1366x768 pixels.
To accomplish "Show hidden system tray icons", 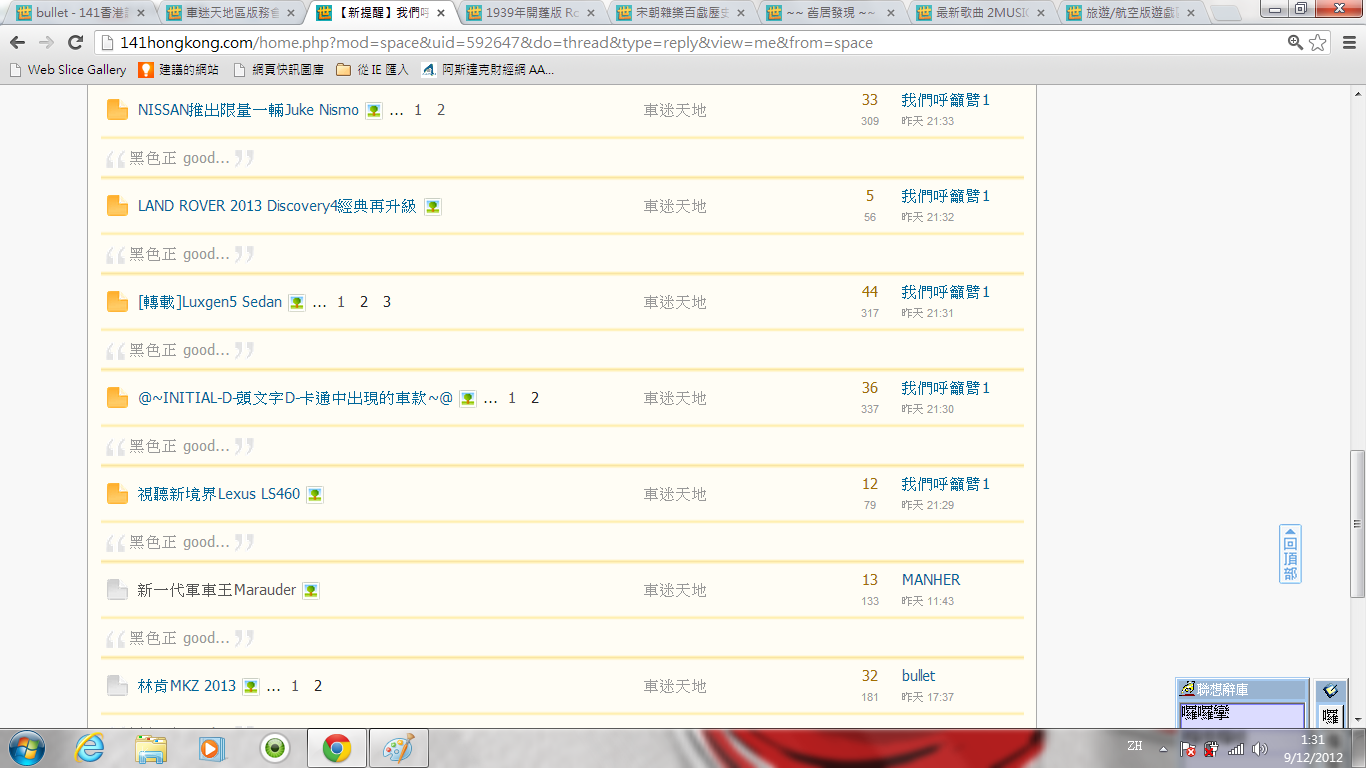I will point(1162,748).
